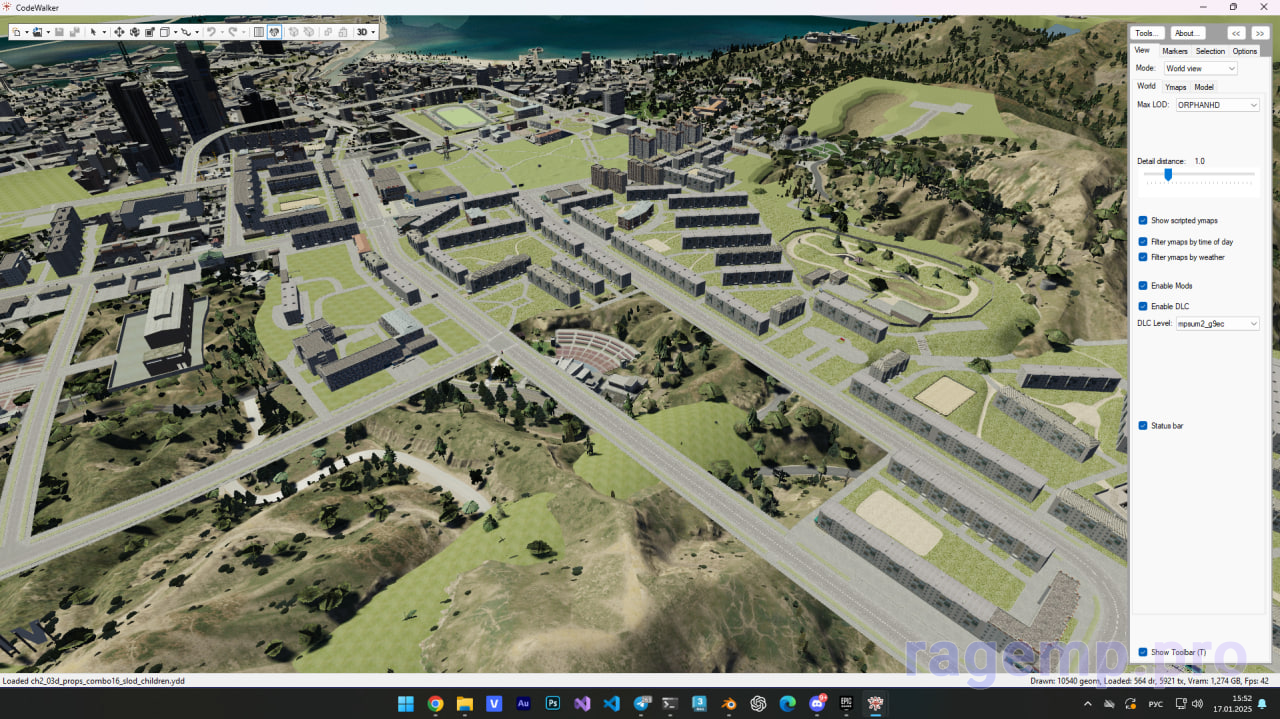Viewport: 1280px width, 719px height.
Task: Expand the DLC Level dropdown
Action: point(1217,324)
